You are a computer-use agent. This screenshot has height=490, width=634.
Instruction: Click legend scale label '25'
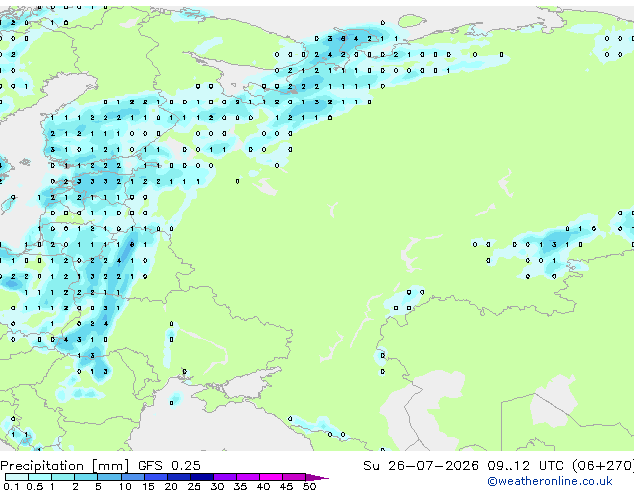pyautogui.click(x=194, y=486)
